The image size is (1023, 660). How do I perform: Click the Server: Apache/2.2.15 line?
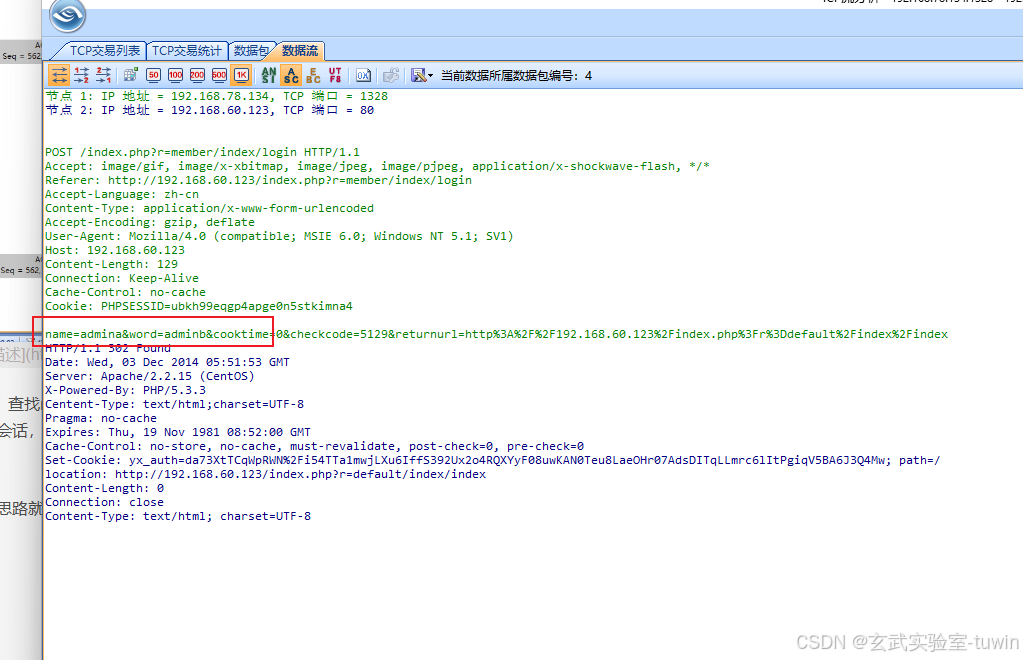(x=149, y=376)
